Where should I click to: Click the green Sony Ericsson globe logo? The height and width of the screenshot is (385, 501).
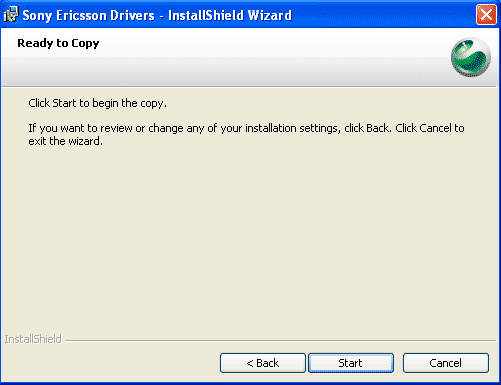[471, 57]
